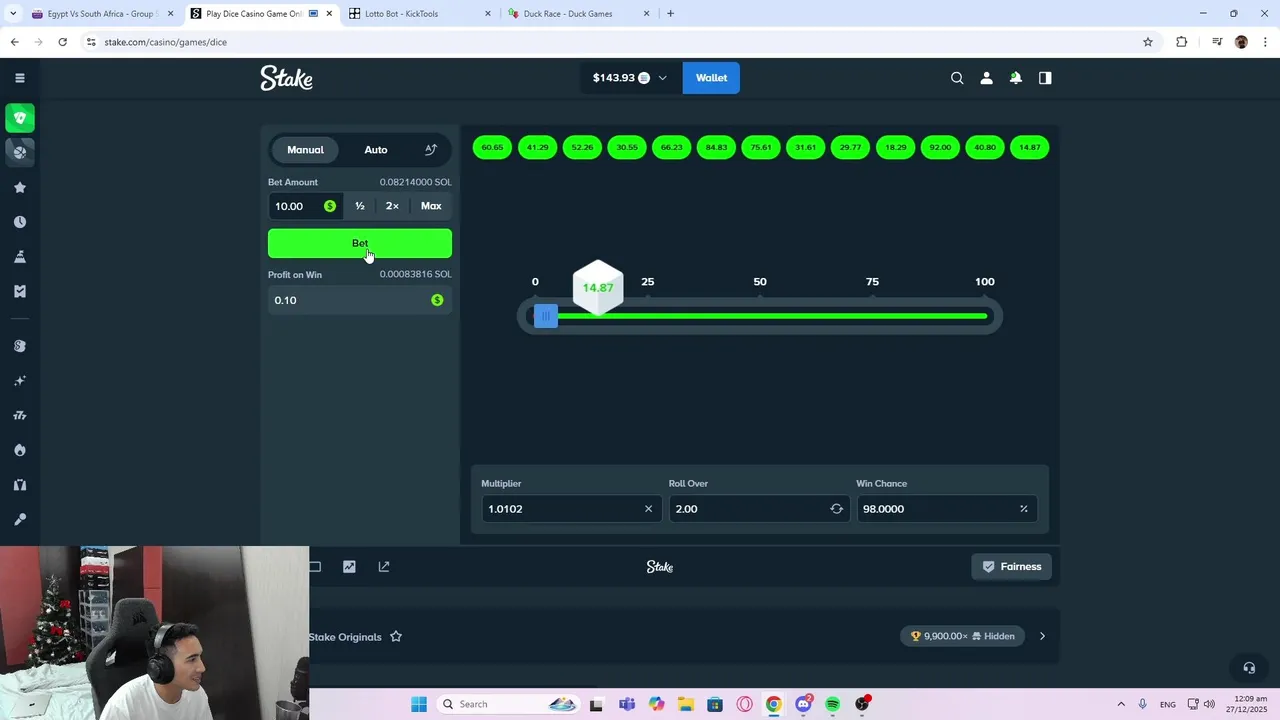The height and width of the screenshot is (720, 1280).
Task: Open Chrome tab search dropdown arrow
Action: (12, 14)
